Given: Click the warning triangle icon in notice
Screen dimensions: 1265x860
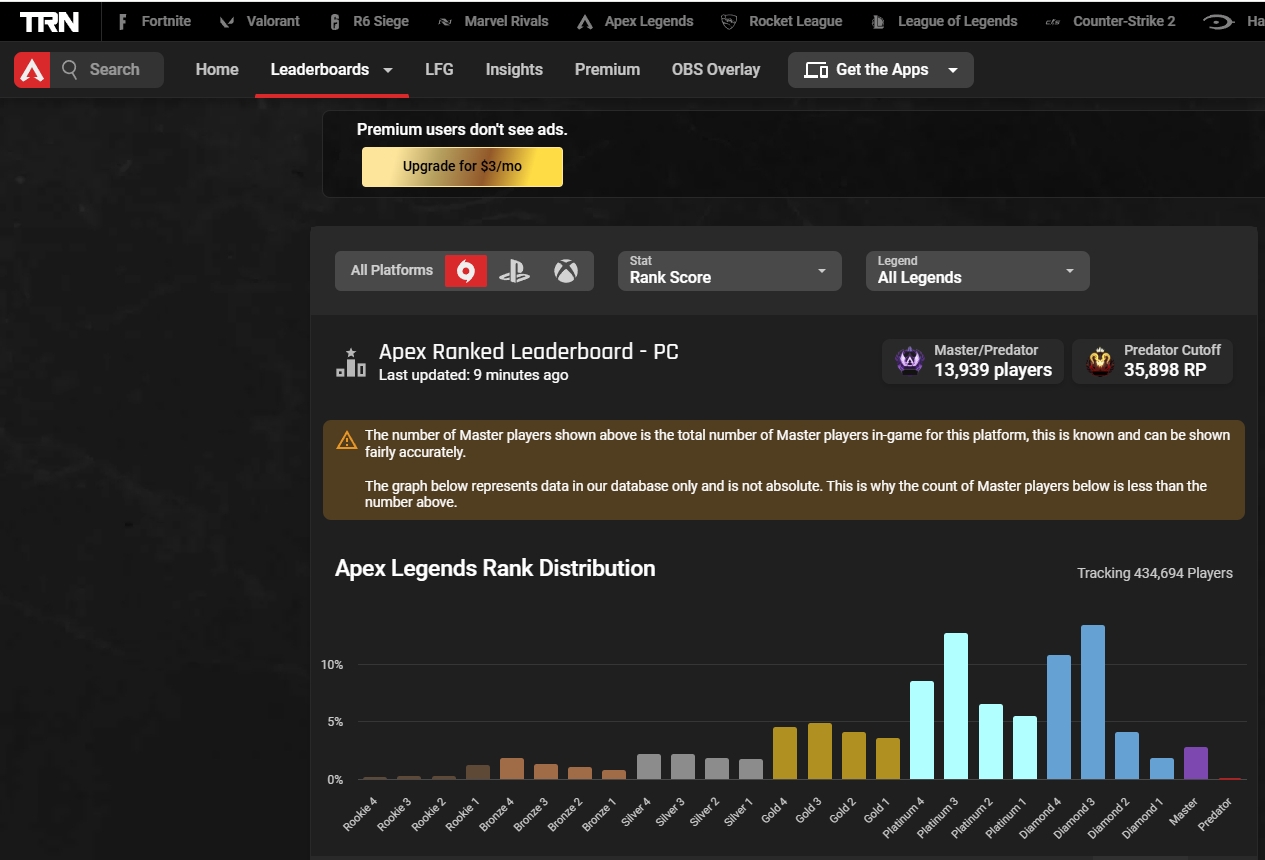Looking at the screenshot, I should click(x=347, y=440).
